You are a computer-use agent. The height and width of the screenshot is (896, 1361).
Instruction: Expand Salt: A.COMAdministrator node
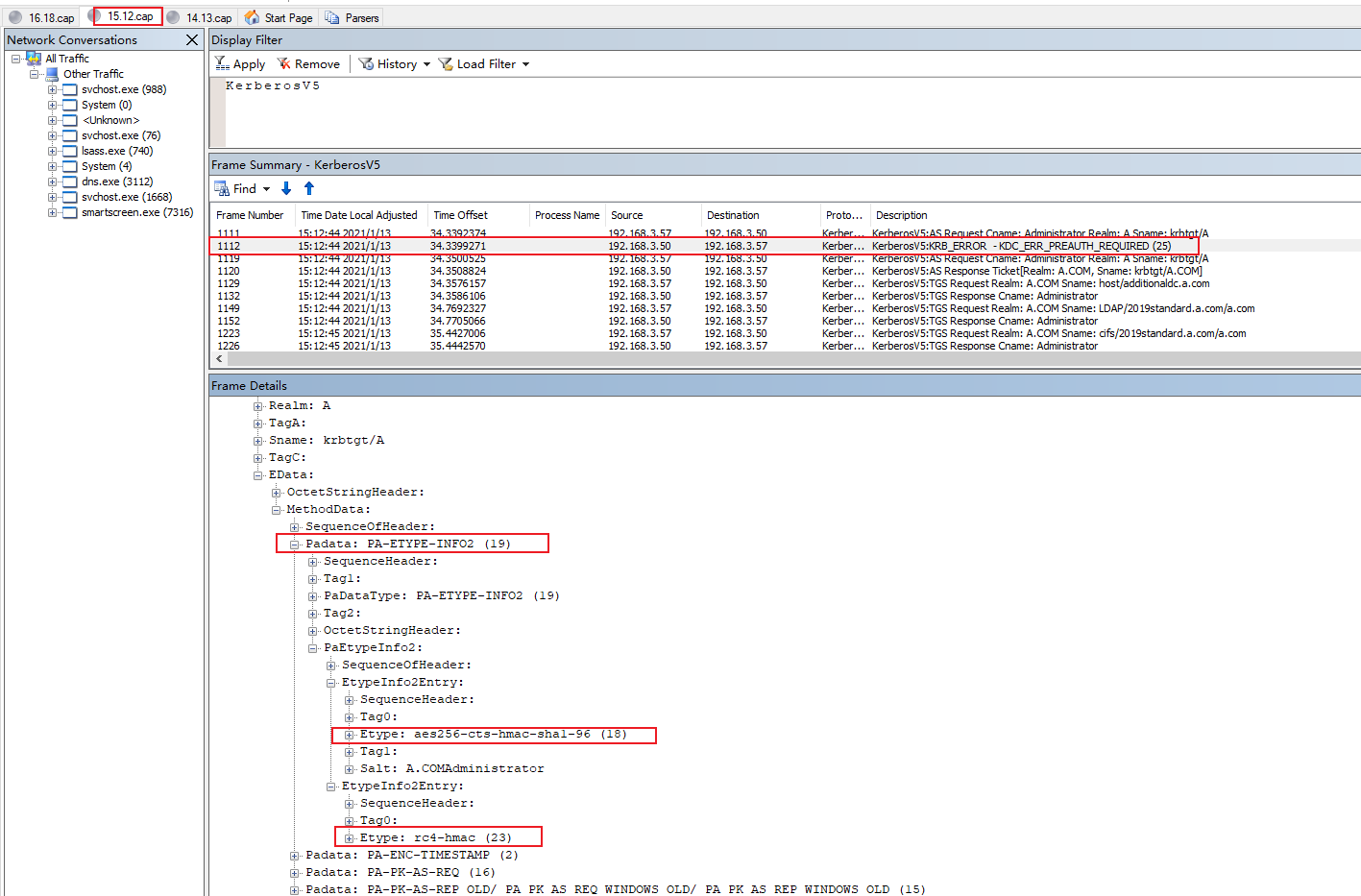[349, 769]
